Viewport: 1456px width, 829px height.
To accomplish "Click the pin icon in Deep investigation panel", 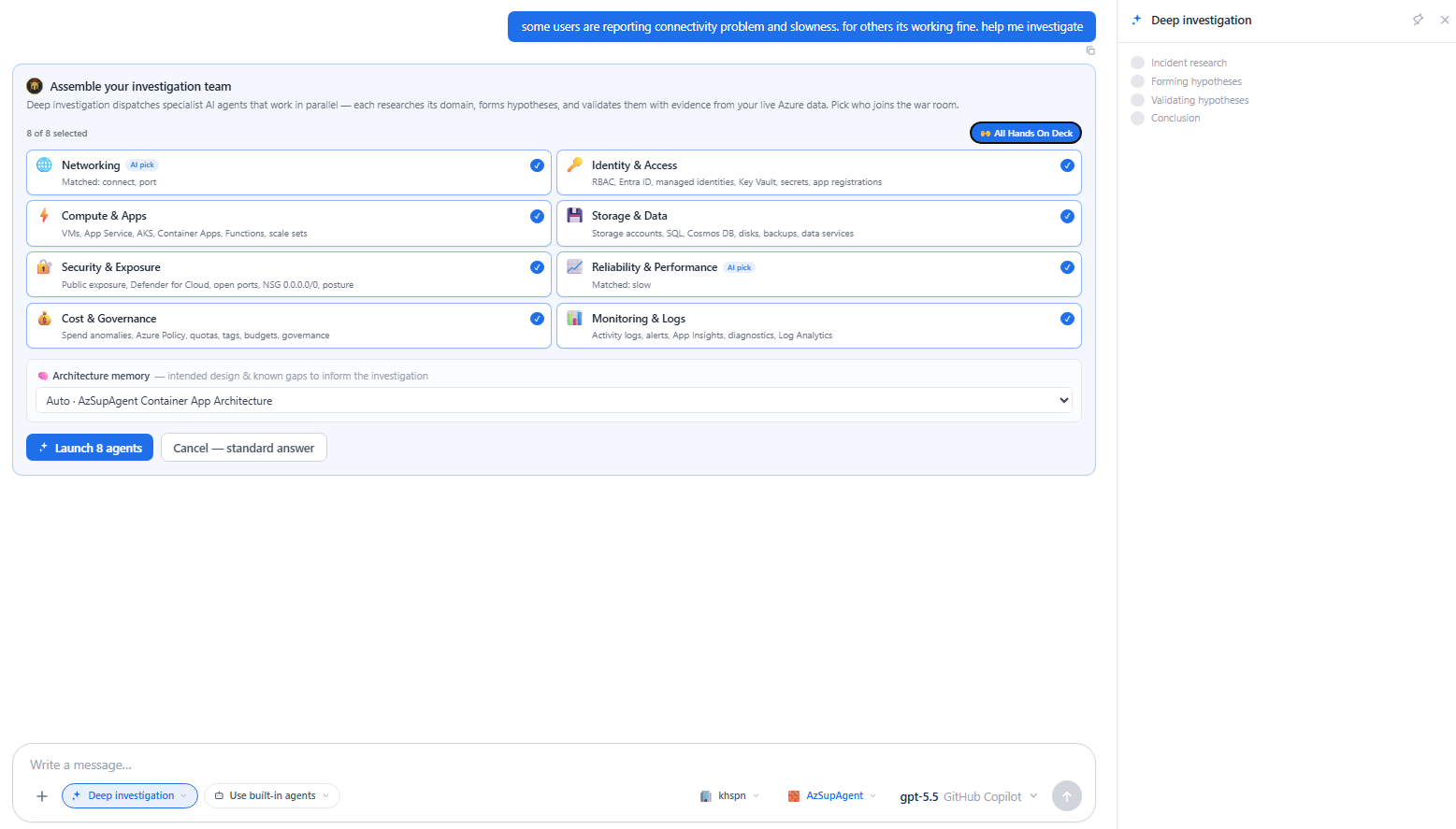I will 1418,20.
